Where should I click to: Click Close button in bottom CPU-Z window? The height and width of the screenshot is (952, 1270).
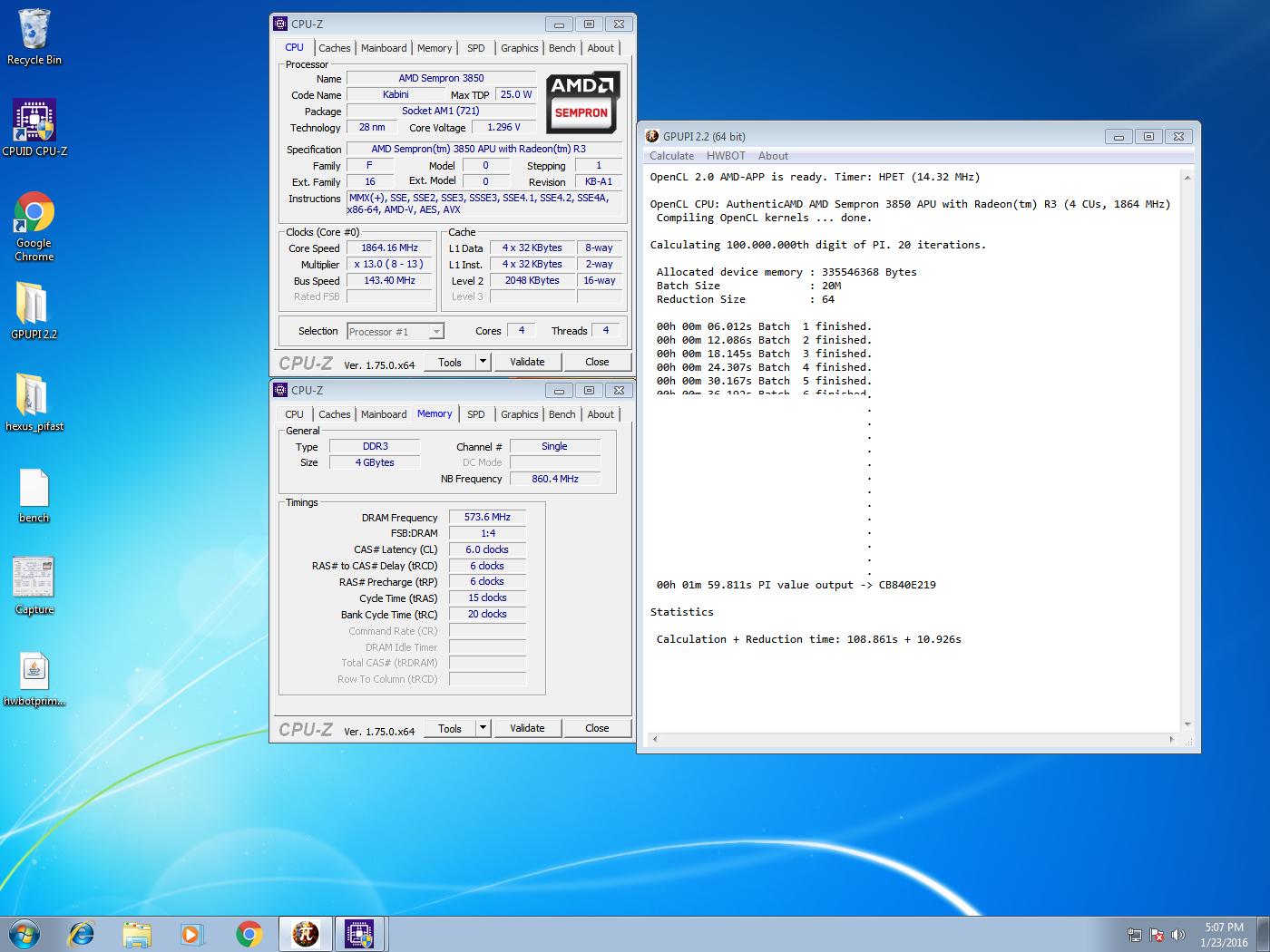point(597,728)
